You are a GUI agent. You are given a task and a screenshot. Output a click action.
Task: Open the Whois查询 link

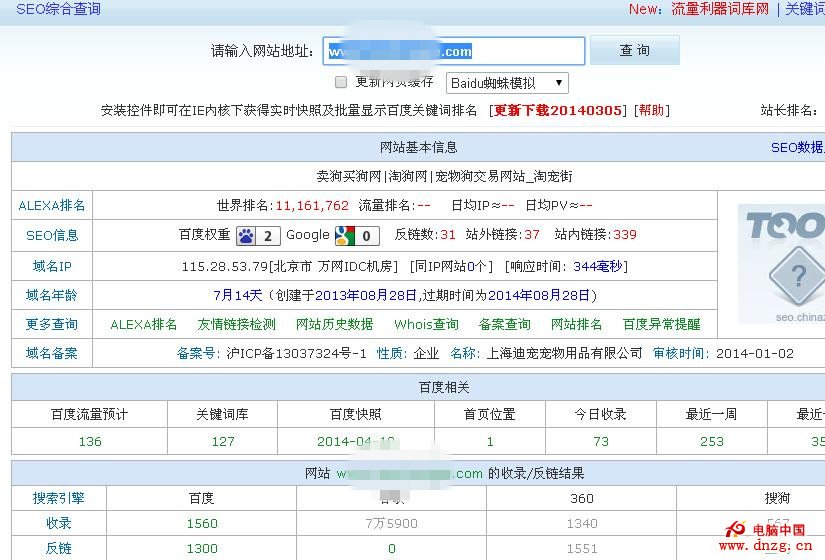tap(426, 324)
